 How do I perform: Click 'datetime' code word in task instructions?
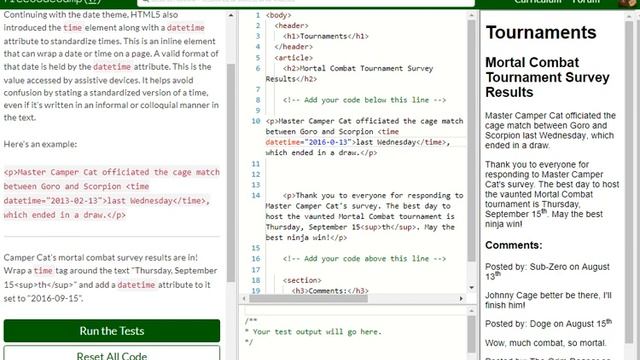136,285
